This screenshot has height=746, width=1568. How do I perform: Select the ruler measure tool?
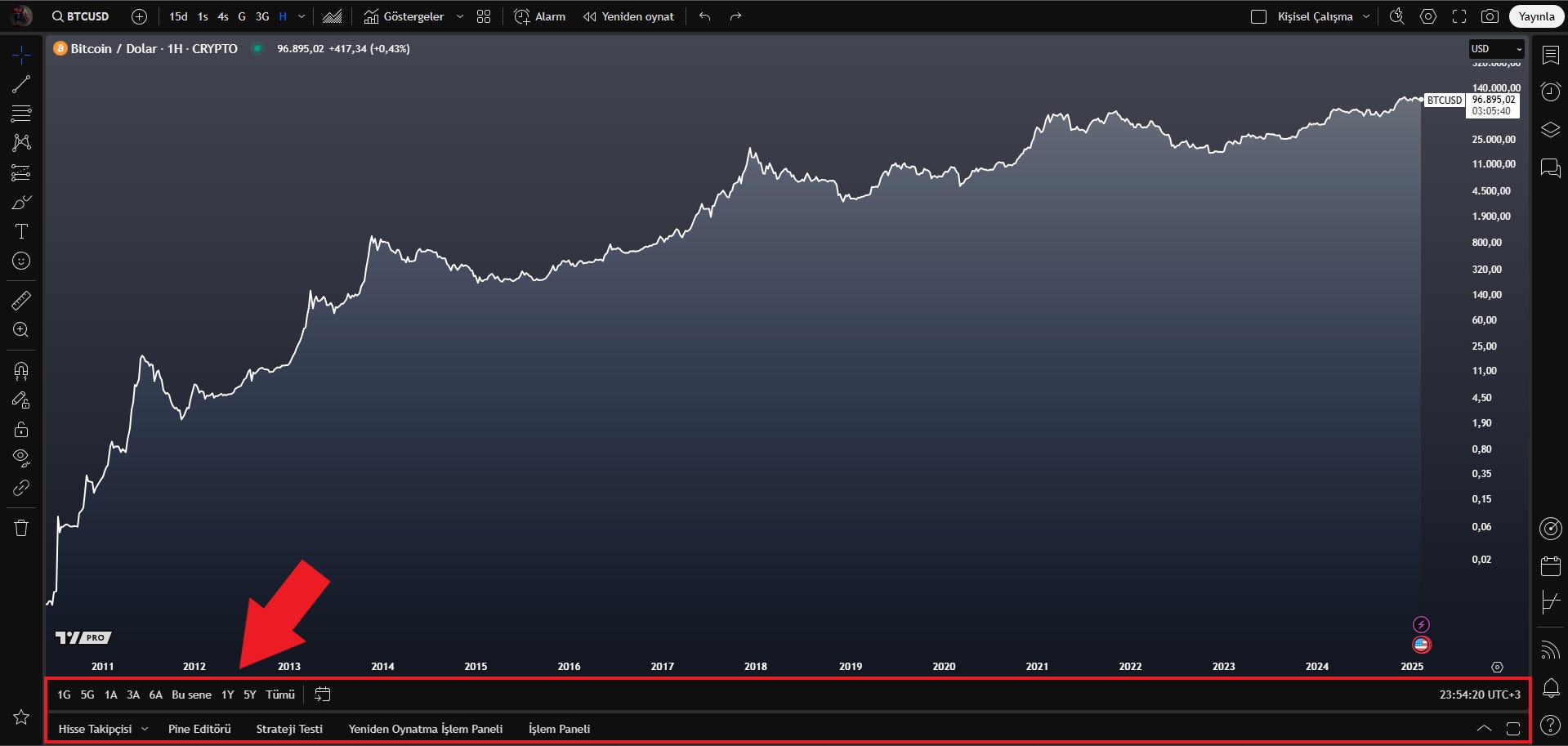(x=21, y=301)
